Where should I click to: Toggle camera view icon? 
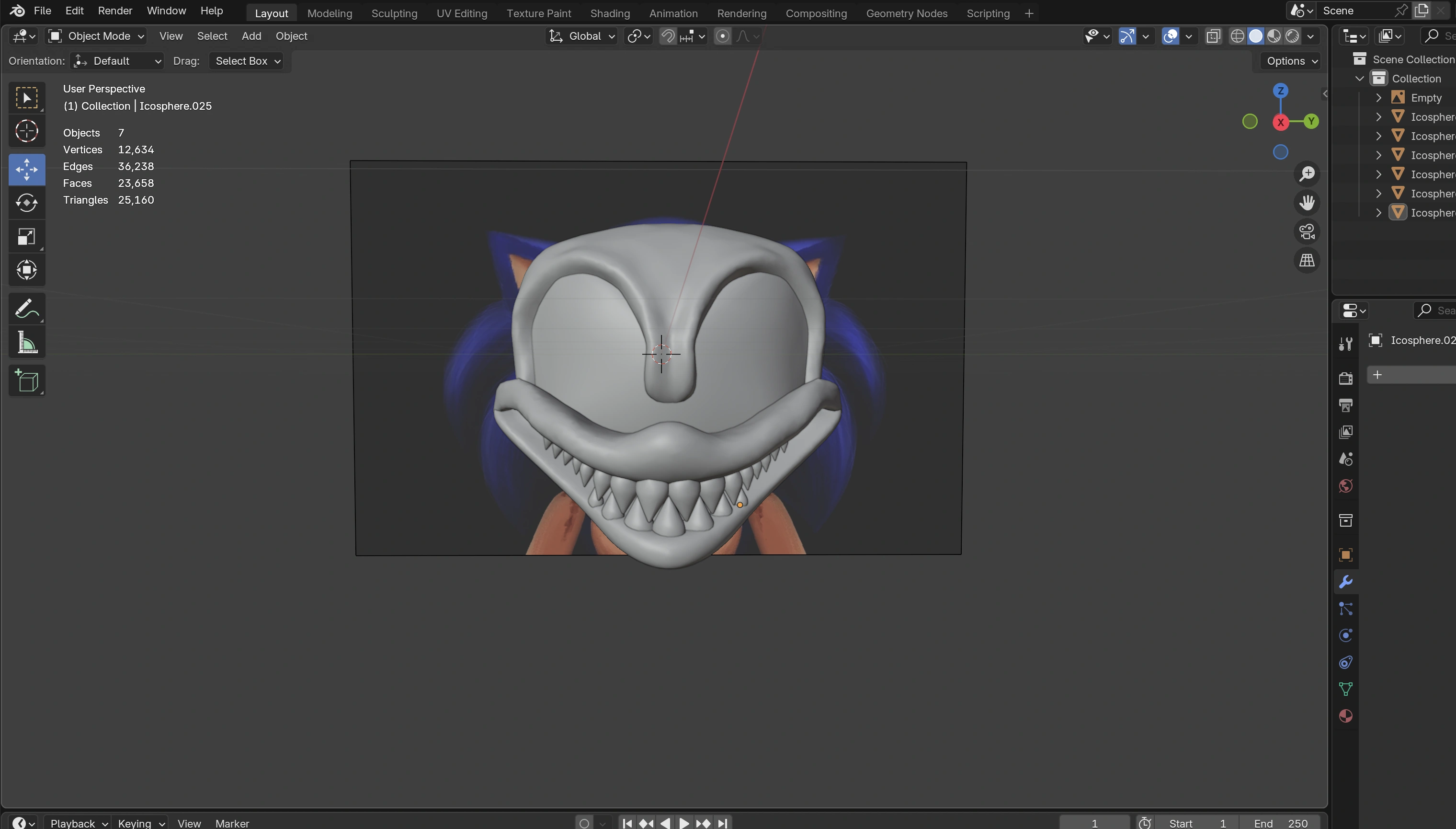click(x=1307, y=232)
